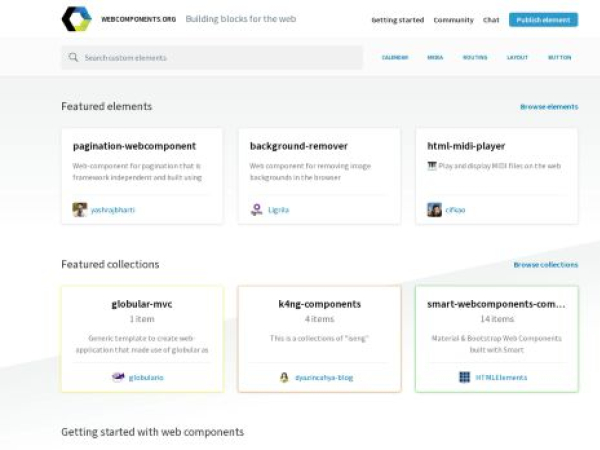
Task: Open the Getting started menu item
Action: pos(398,20)
